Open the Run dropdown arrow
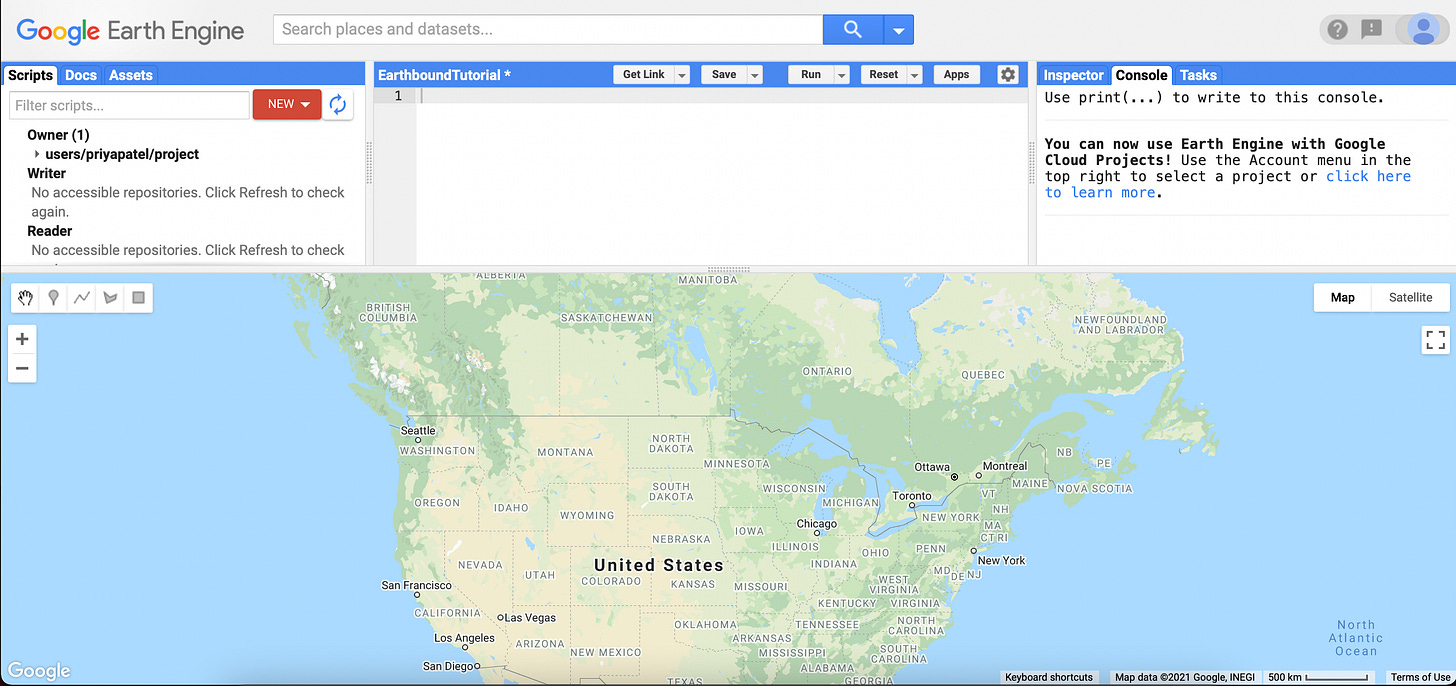The height and width of the screenshot is (686, 1456). coord(842,75)
